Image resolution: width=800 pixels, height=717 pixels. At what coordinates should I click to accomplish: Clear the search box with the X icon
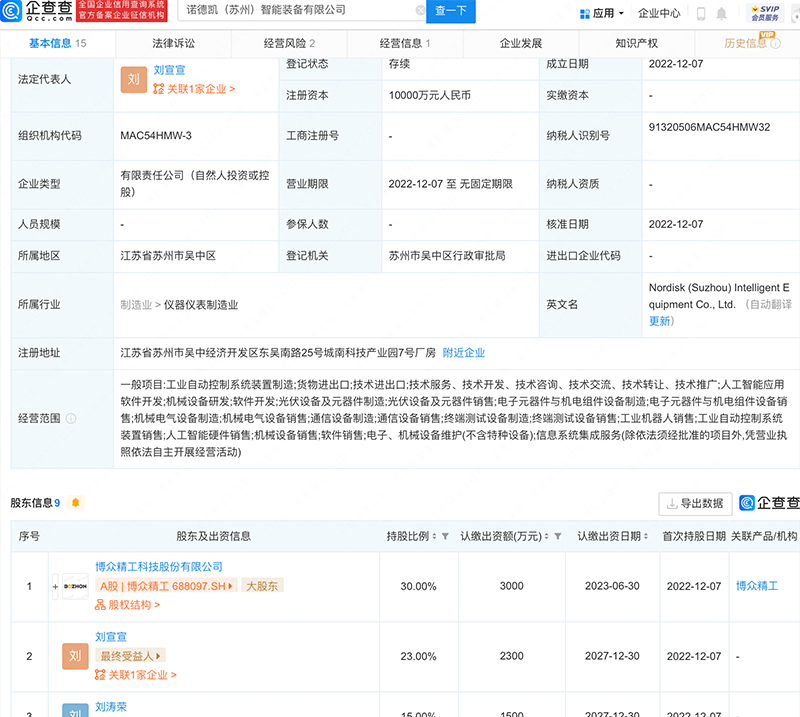tap(420, 10)
